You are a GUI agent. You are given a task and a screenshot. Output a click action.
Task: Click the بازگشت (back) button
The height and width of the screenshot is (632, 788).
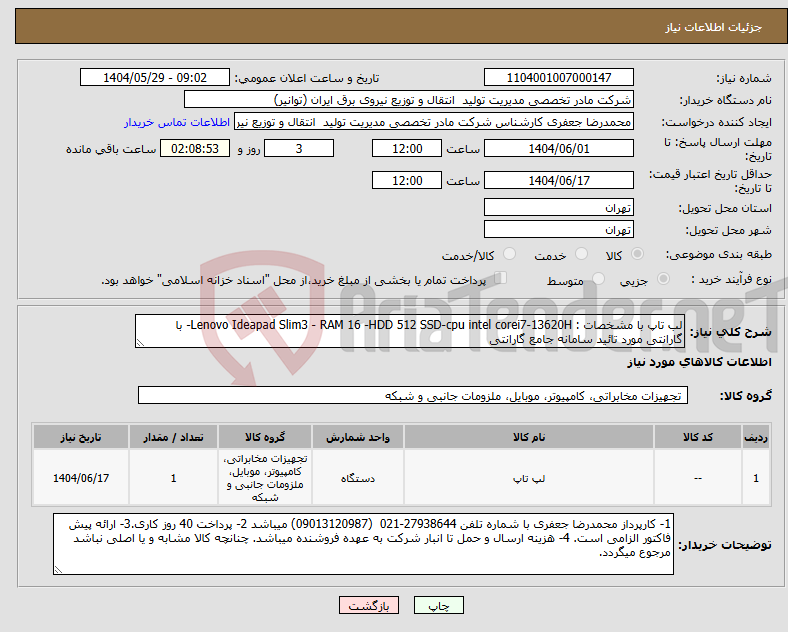[369, 605]
